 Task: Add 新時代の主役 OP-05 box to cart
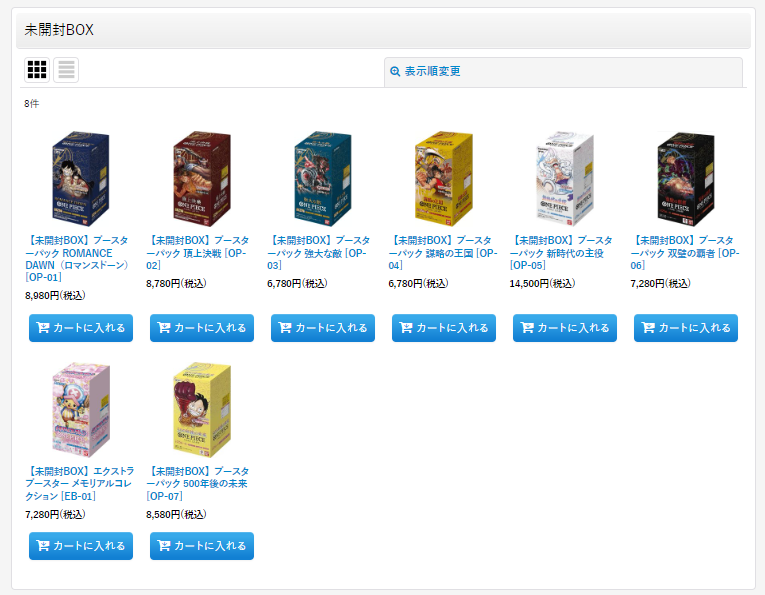[x=565, y=328]
